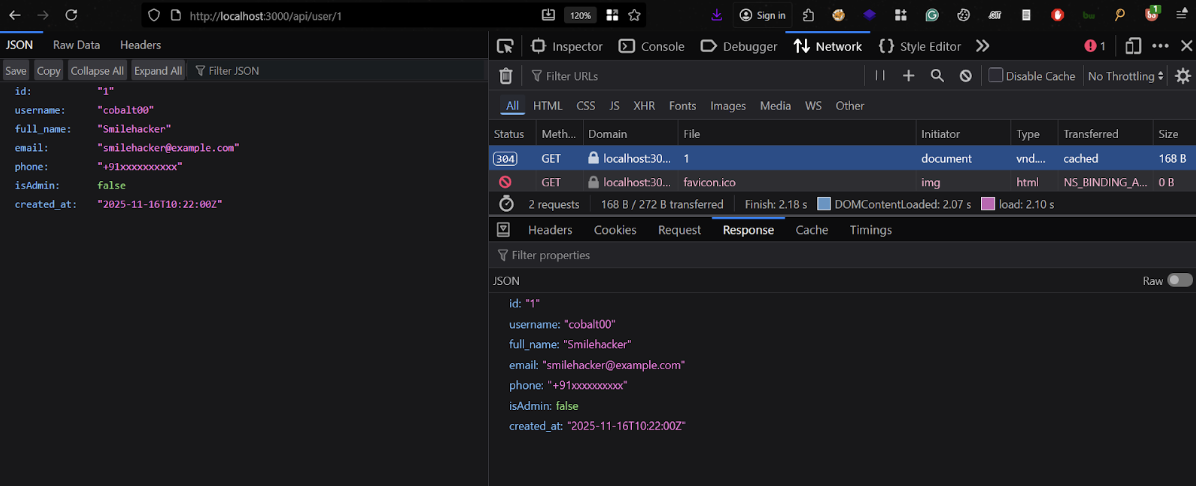Open the Style Editor panel
The width and height of the screenshot is (1196, 486).
[920, 47]
